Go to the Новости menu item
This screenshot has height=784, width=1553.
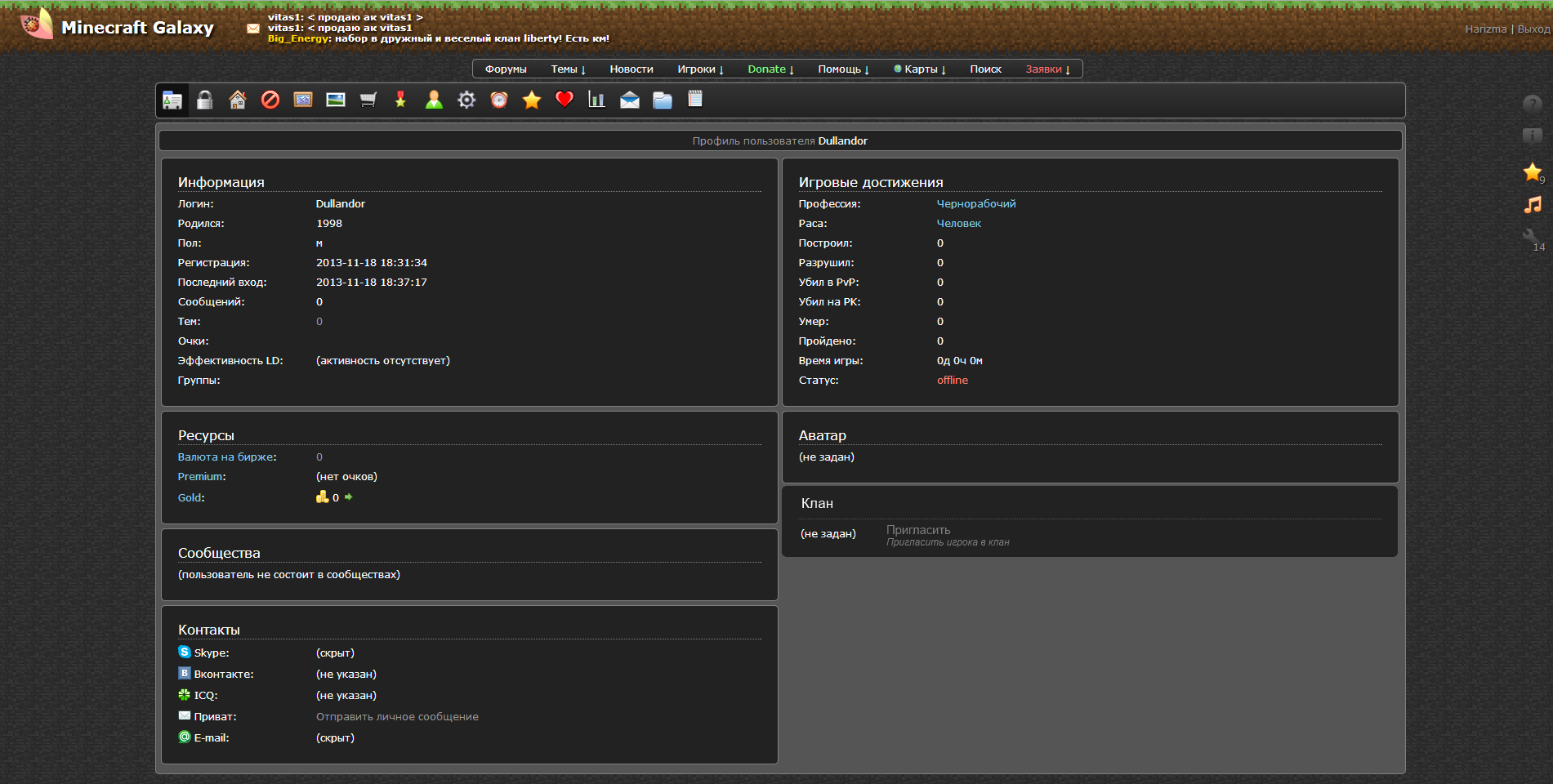coord(631,69)
